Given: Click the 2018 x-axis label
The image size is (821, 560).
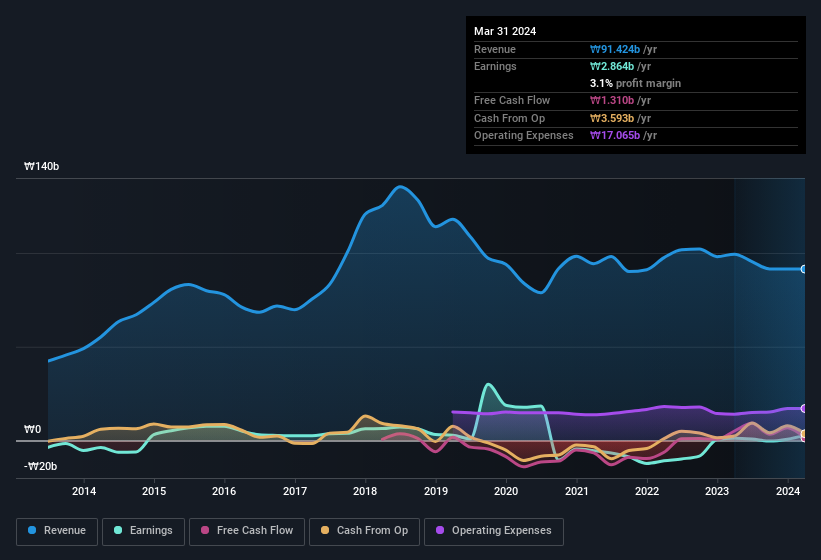Looking at the screenshot, I should coord(365,491).
